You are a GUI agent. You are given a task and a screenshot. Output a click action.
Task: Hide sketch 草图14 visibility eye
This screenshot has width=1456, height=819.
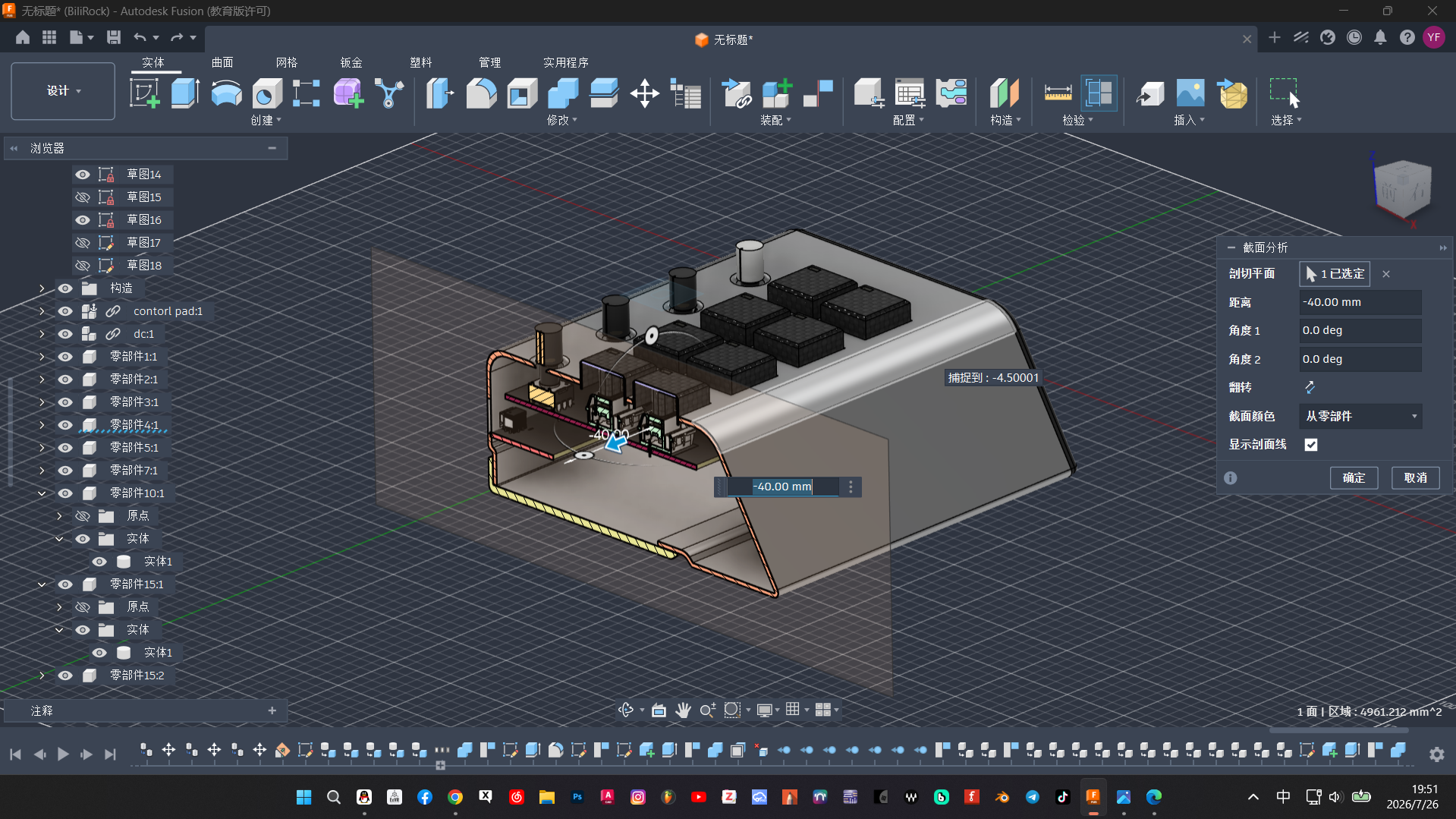pyautogui.click(x=83, y=175)
